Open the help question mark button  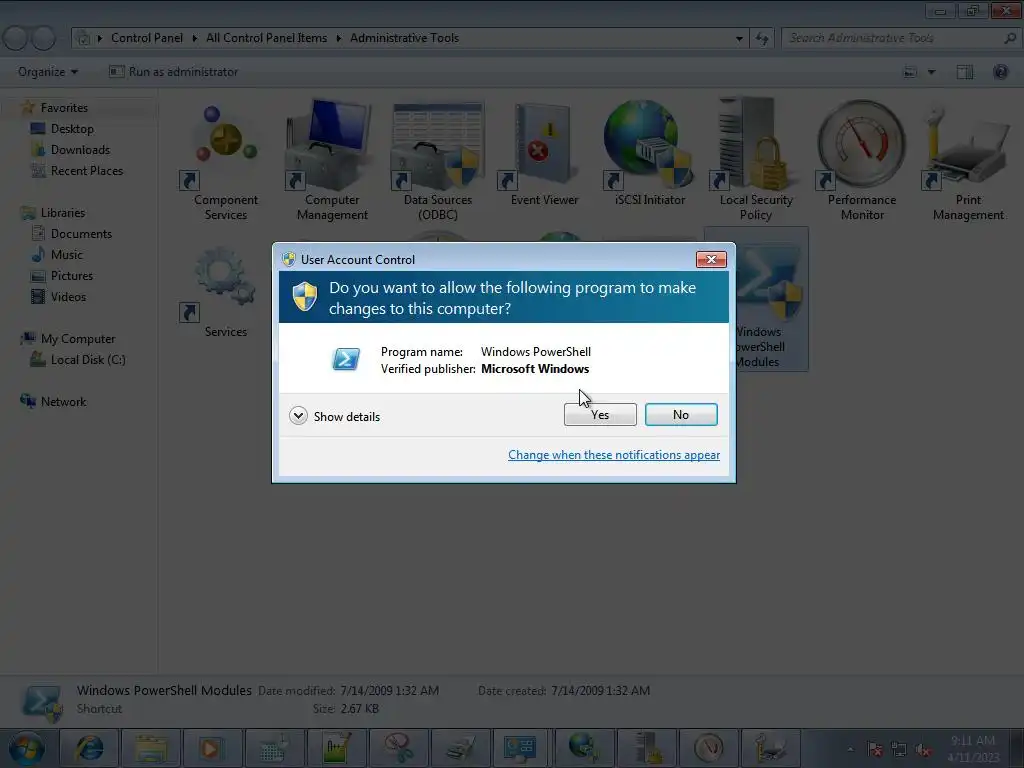tap(1000, 72)
